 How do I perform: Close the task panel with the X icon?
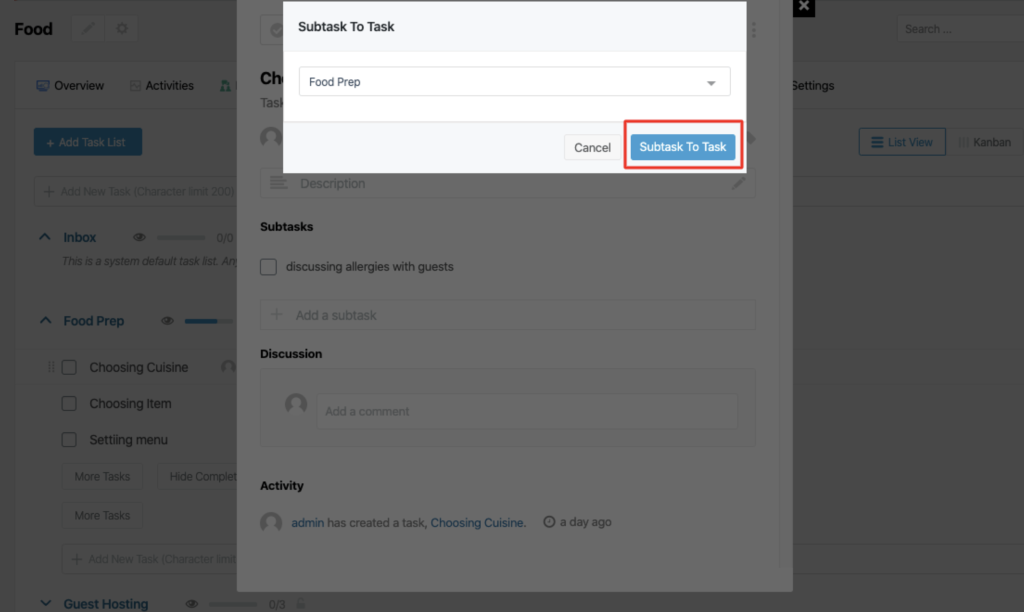[x=804, y=7]
